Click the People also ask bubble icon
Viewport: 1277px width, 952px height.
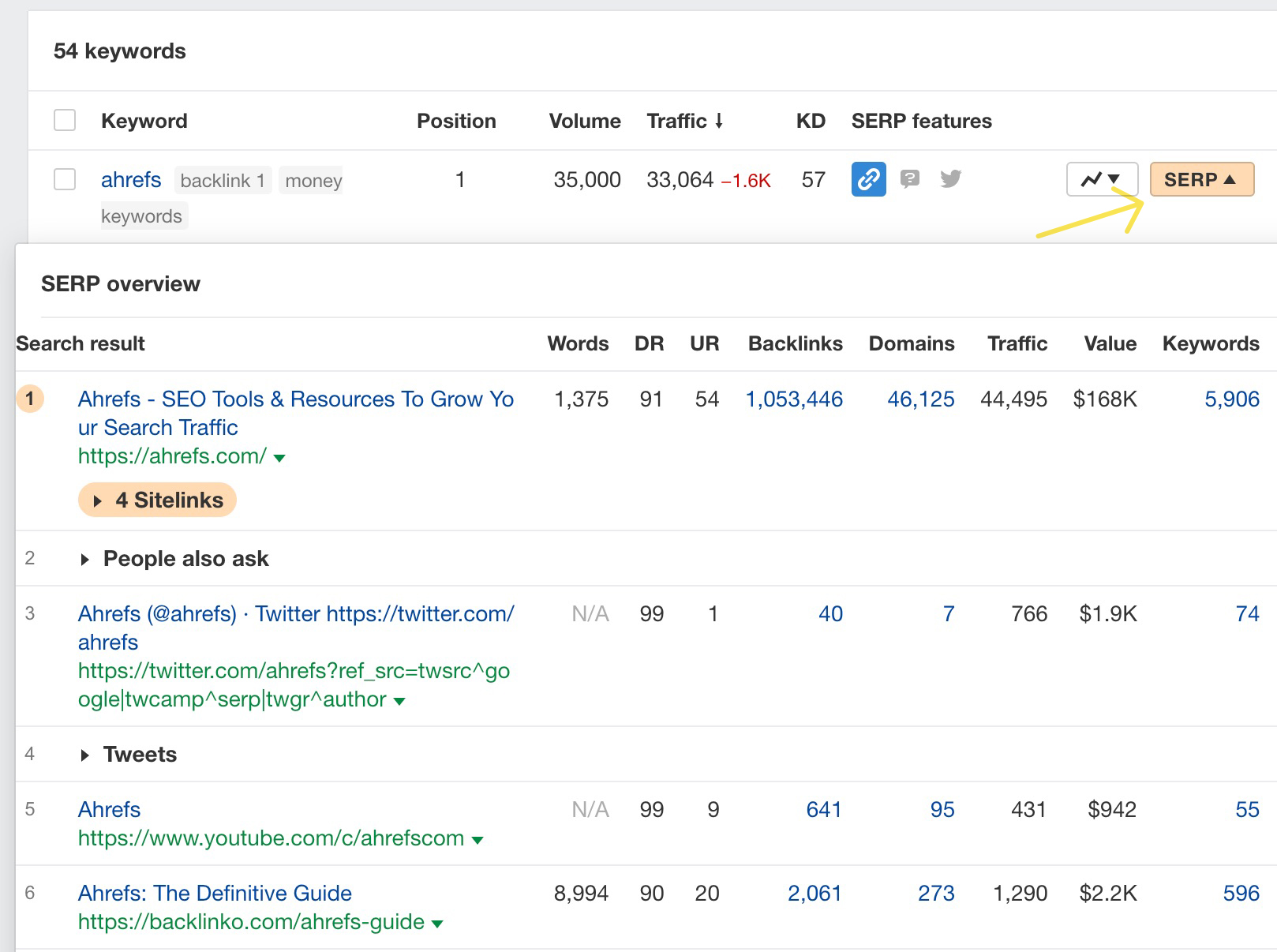tap(911, 179)
